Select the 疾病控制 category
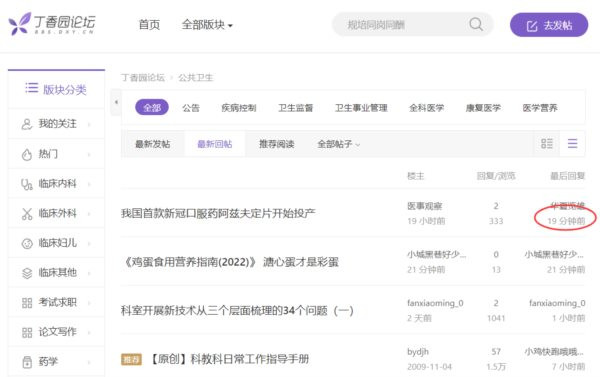 [x=239, y=108]
